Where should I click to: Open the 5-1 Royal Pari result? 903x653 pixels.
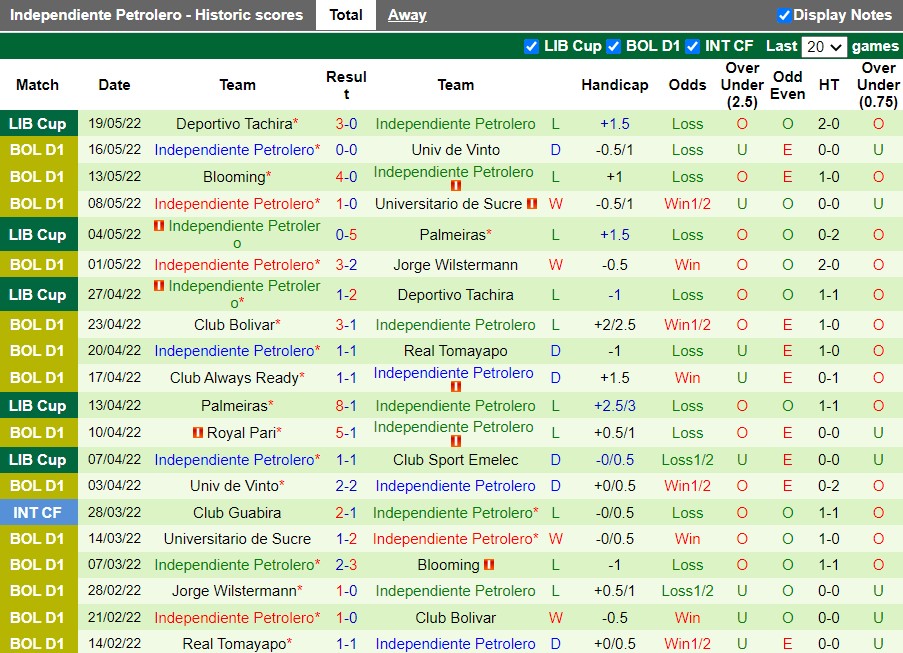click(x=346, y=432)
